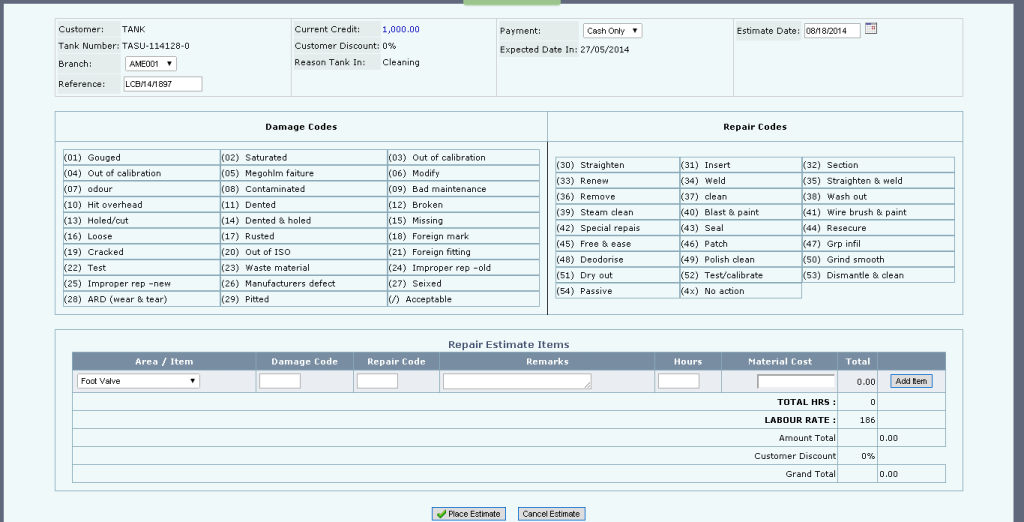Select damage code (13) Holed/cut

pos(142,220)
